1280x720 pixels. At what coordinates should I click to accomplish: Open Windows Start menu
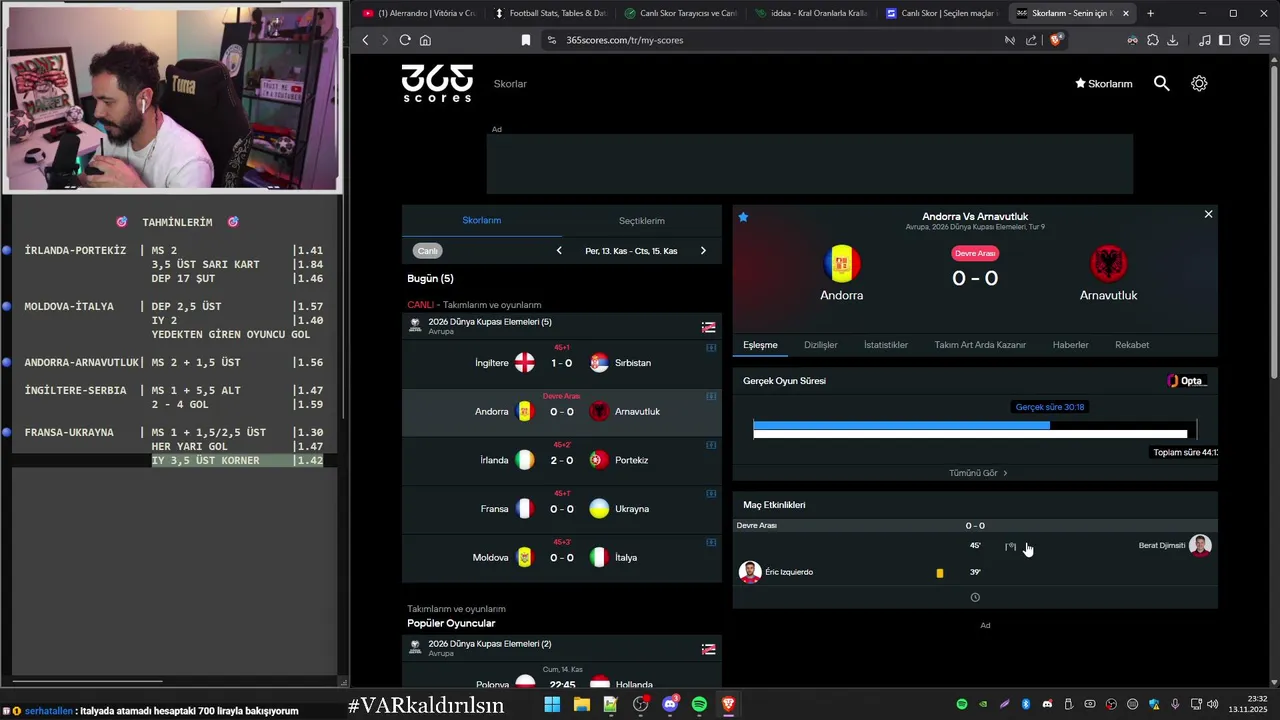tap(552, 704)
